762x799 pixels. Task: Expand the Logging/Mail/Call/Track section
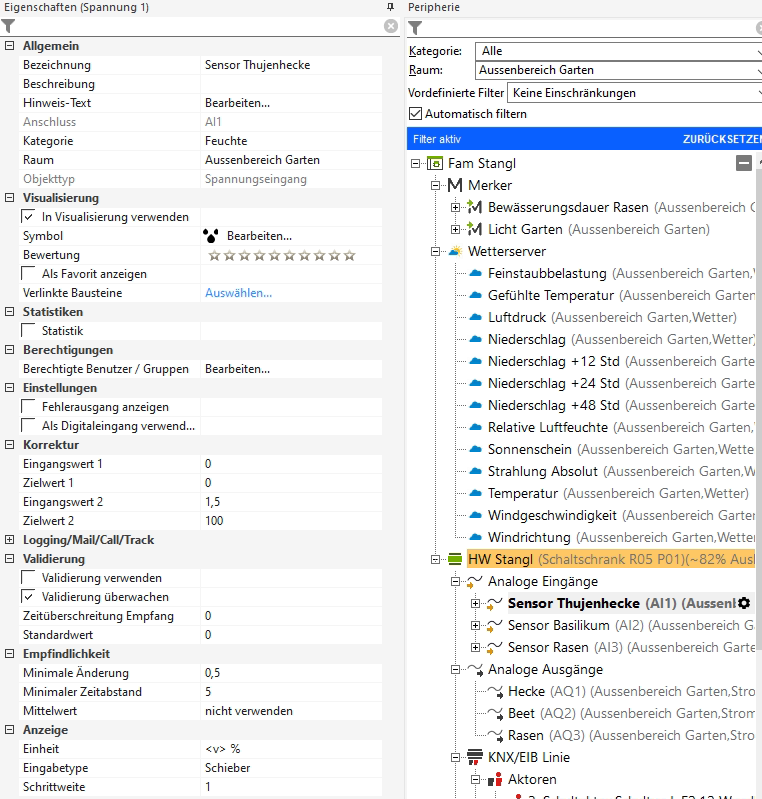point(9,540)
